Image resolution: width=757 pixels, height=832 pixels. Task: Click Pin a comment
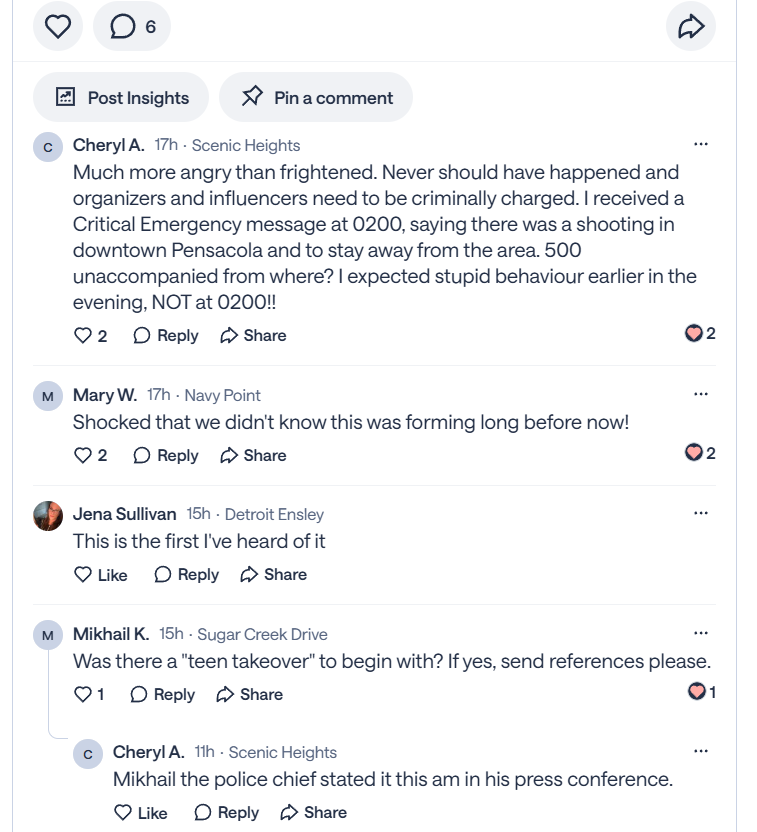[316, 98]
